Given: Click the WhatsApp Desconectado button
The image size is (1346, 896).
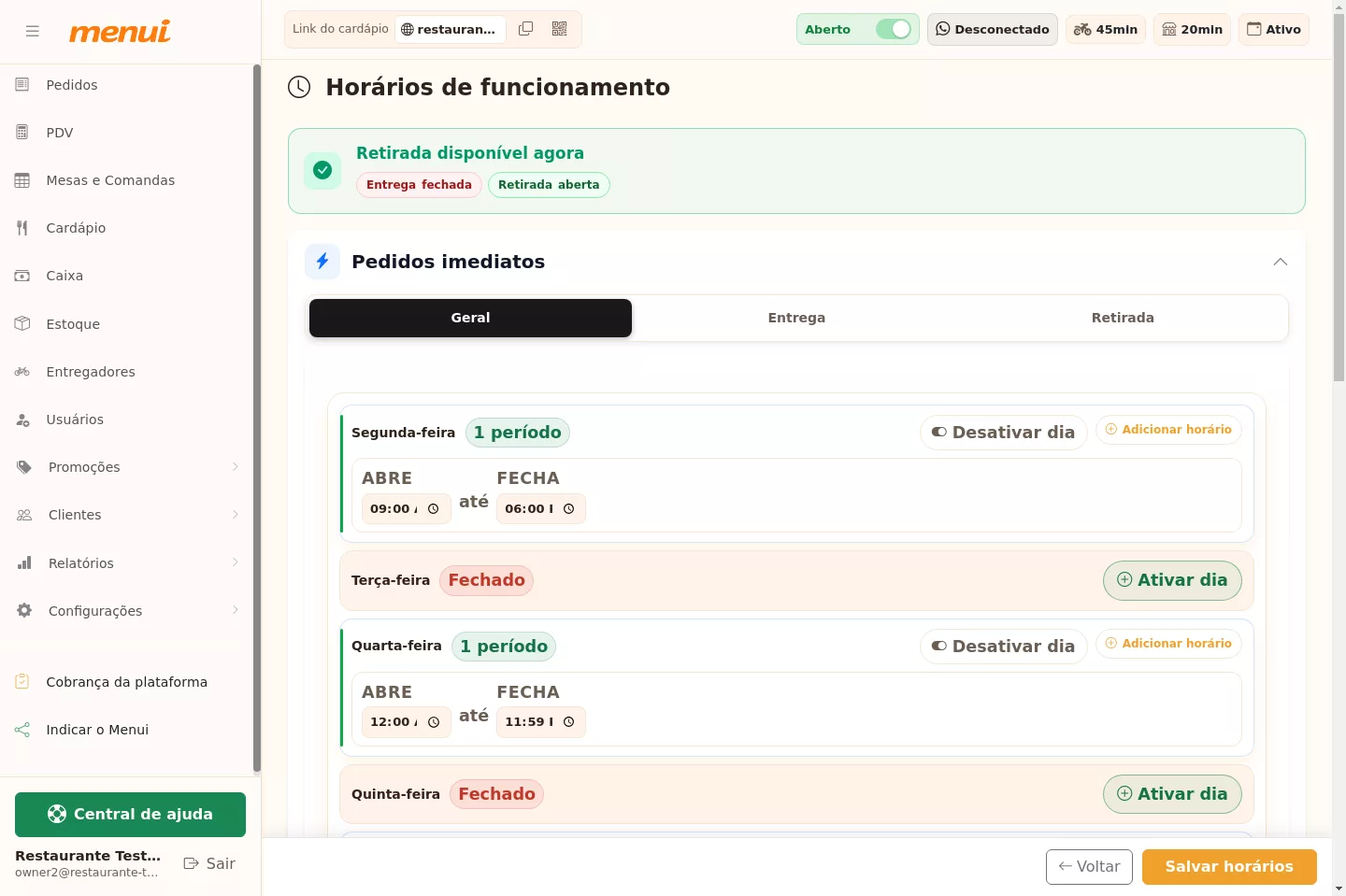Looking at the screenshot, I should point(993,29).
